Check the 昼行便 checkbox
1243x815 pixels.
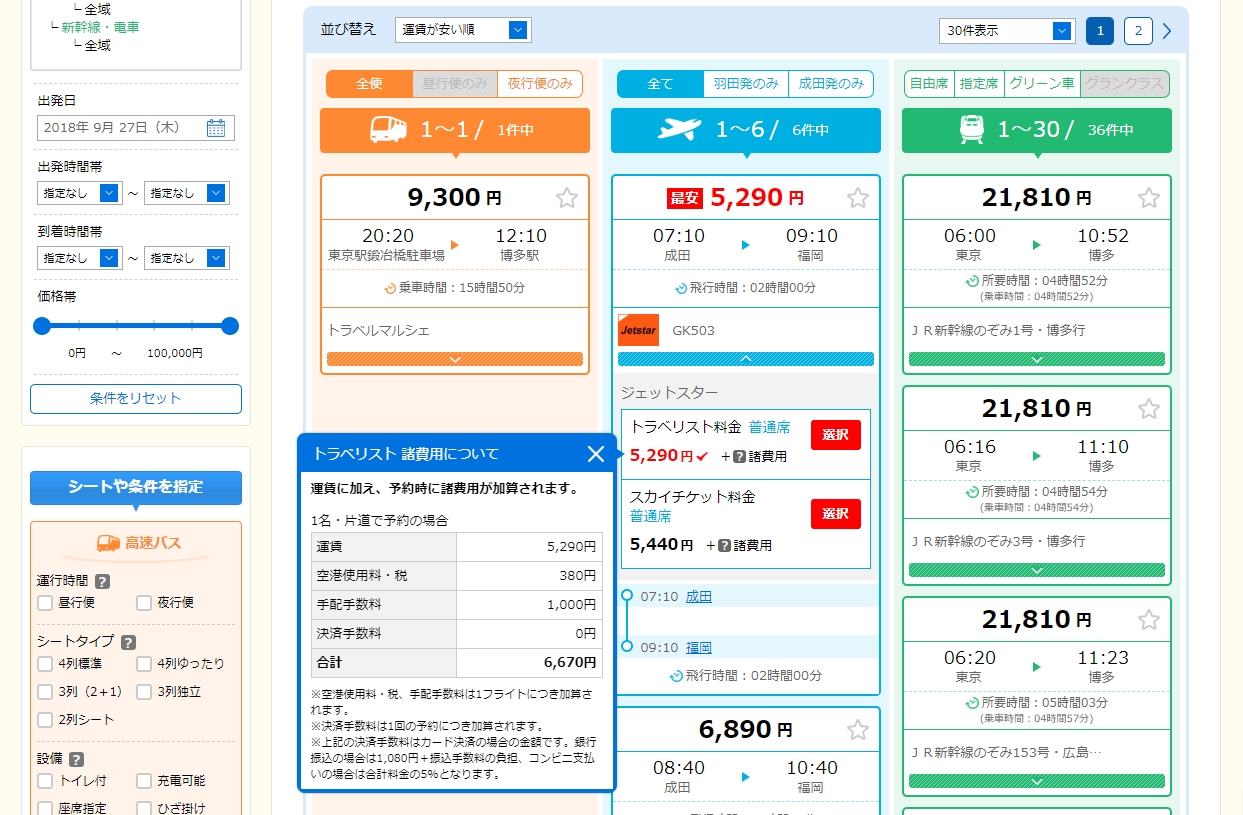pyautogui.click(x=45, y=603)
